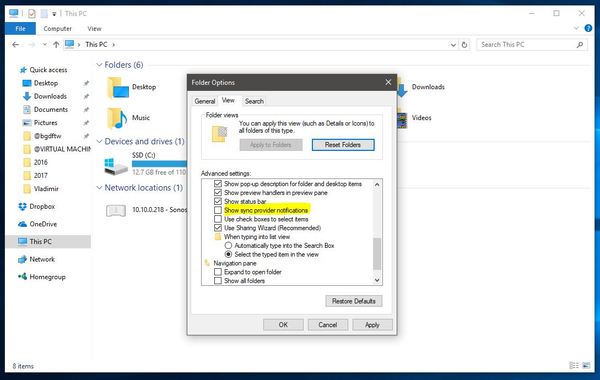Enable Expand to open folder checkbox
The width and height of the screenshot is (600, 380).
click(x=218, y=272)
